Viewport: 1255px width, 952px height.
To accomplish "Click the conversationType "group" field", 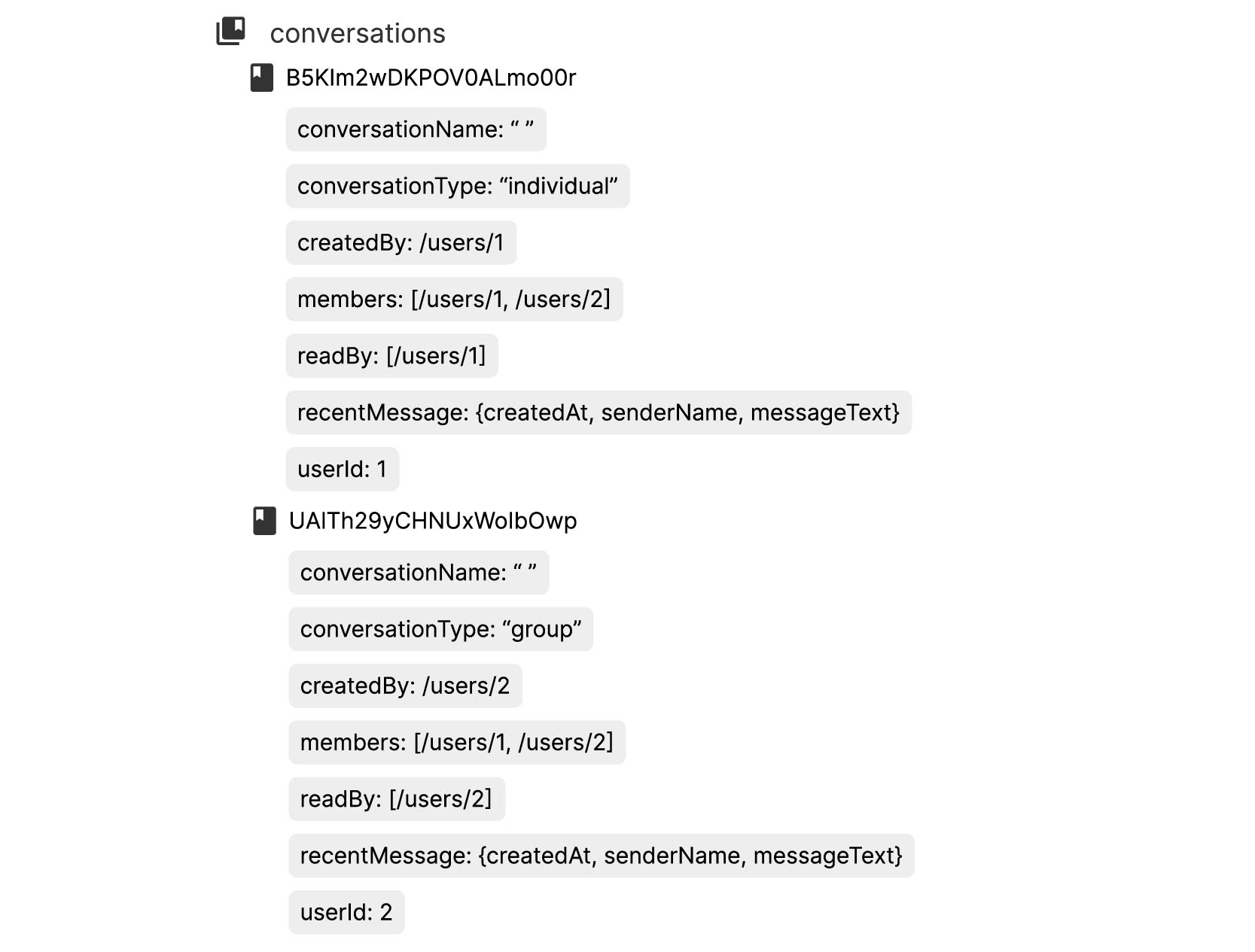I will click(x=440, y=629).
